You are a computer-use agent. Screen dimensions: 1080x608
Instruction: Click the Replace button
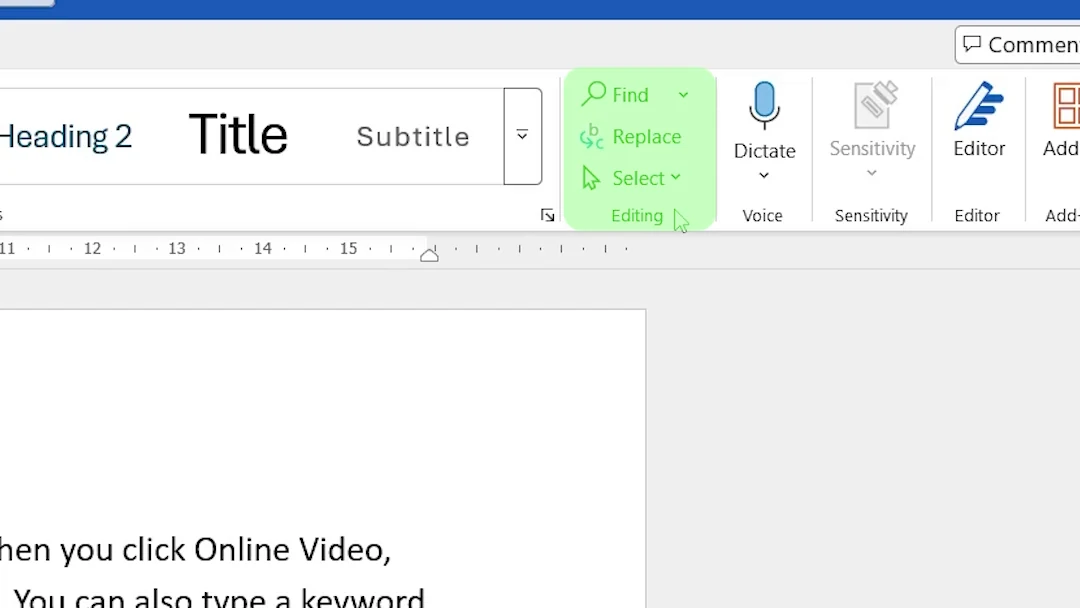coord(631,136)
